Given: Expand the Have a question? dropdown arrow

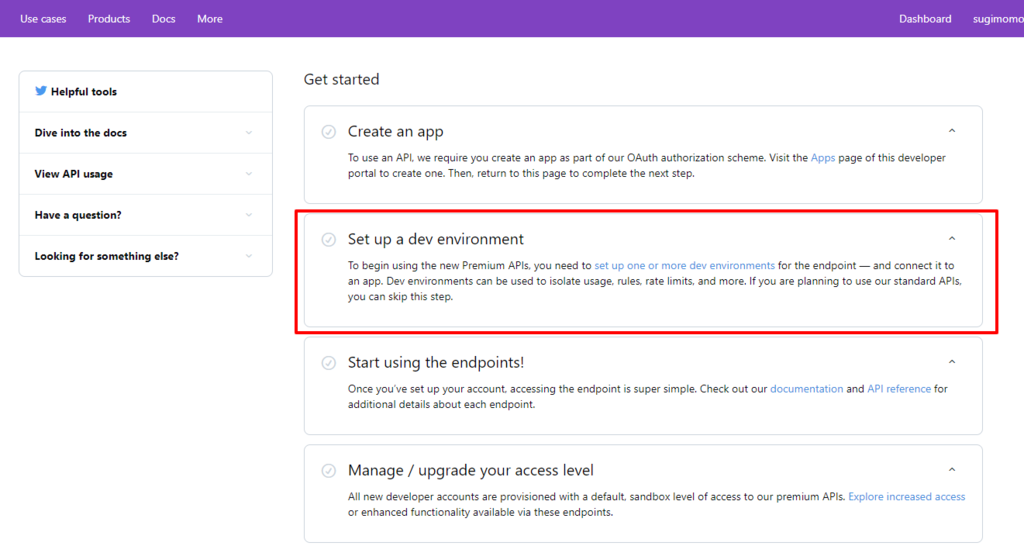Looking at the screenshot, I should pyautogui.click(x=249, y=215).
